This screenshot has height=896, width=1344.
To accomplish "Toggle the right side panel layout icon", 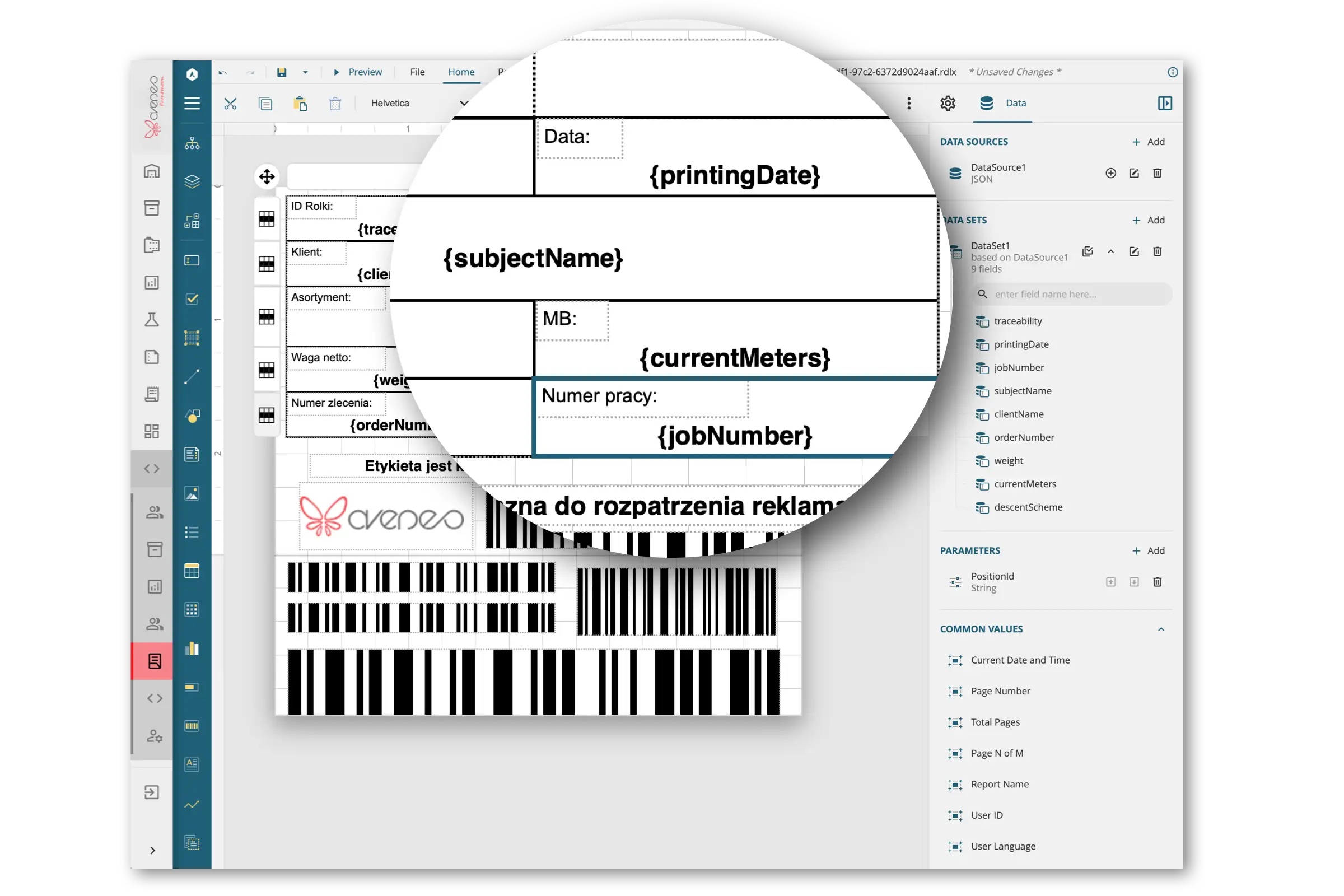I will (x=1165, y=104).
